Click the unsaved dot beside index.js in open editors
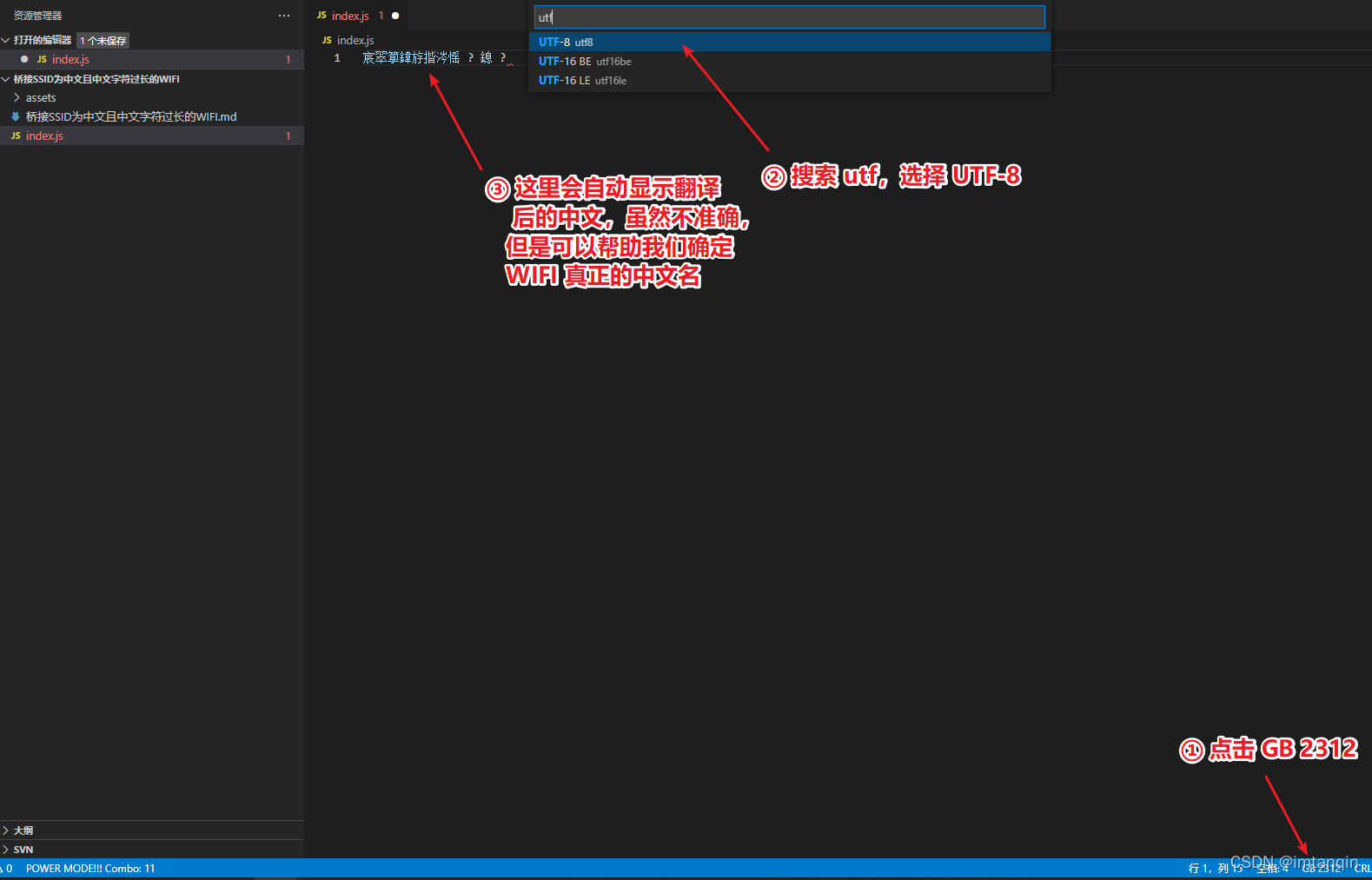Image resolution: width=1372 pixels, height=880 pixels. (x=24, y=59)
